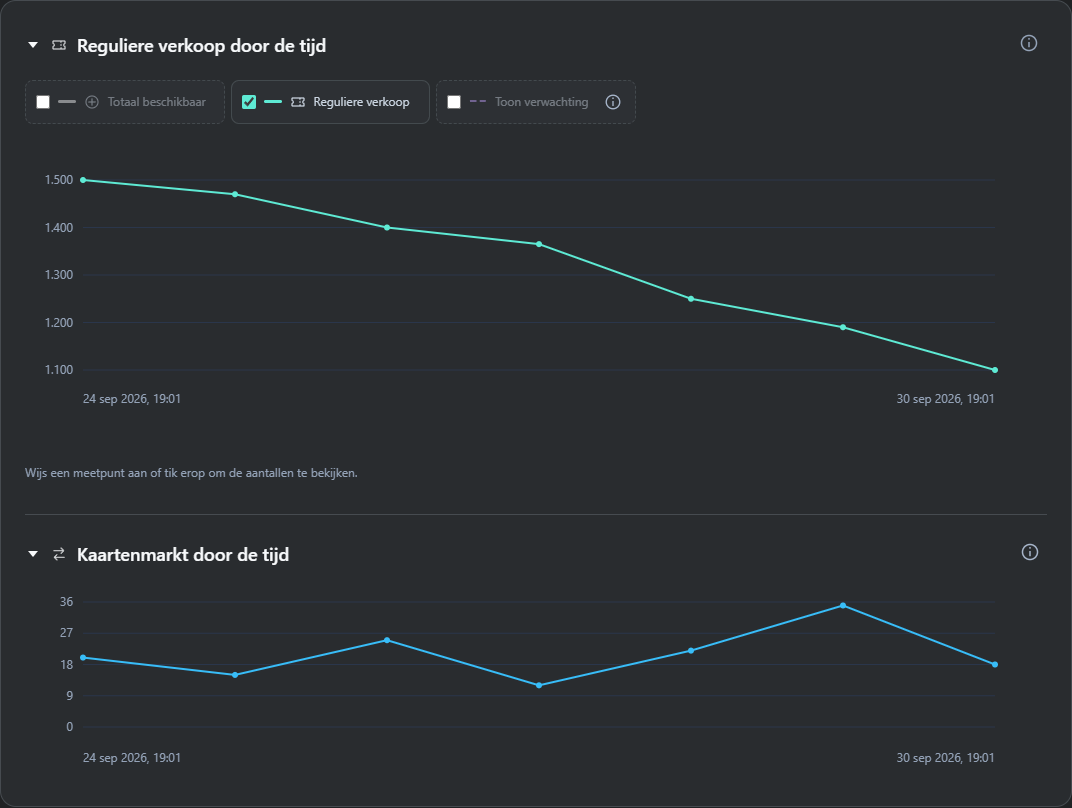
Task: Click the 1.300 y-axis label
Action: pos(59,275)
